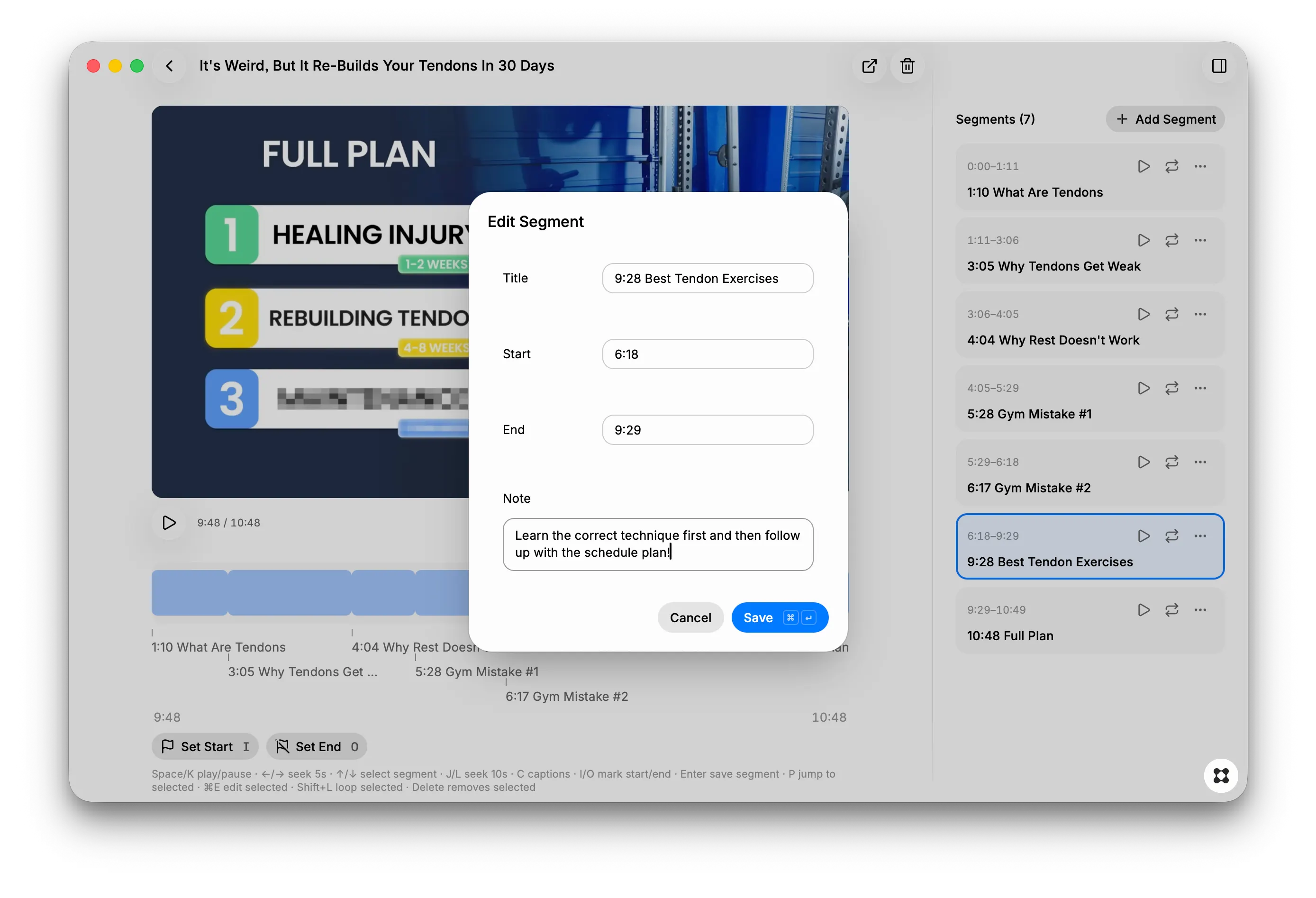Viewport: 1316px width, 898px height.
Task: Open more options for Why Rest Doesn't Work
Action: 1200,314
